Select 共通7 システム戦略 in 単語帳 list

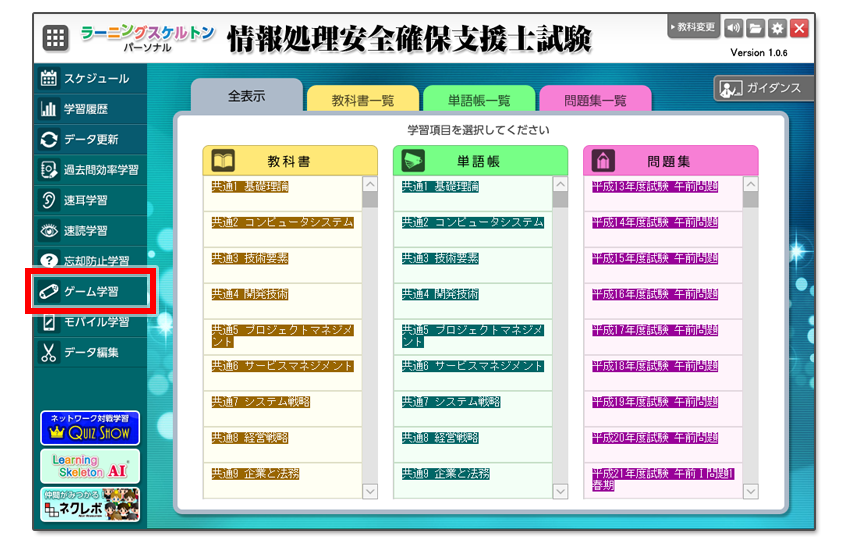tap(473, 408)
